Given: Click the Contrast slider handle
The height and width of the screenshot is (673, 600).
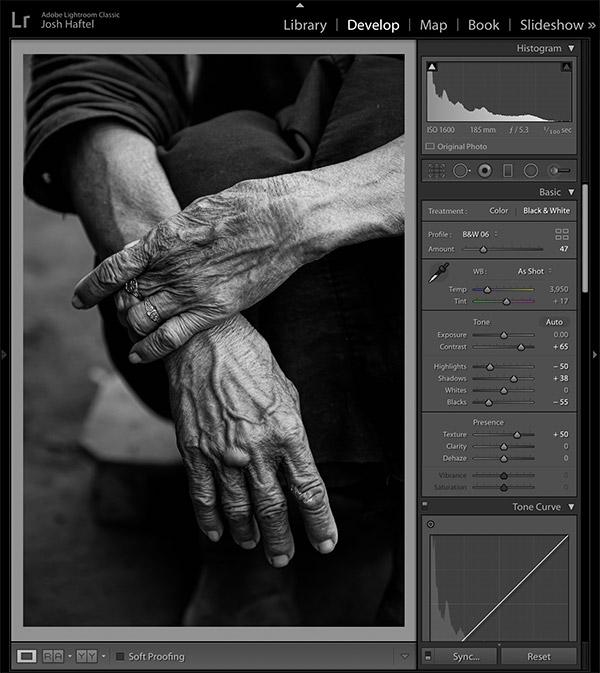Looking at the screenshot, I should (521, 347).
